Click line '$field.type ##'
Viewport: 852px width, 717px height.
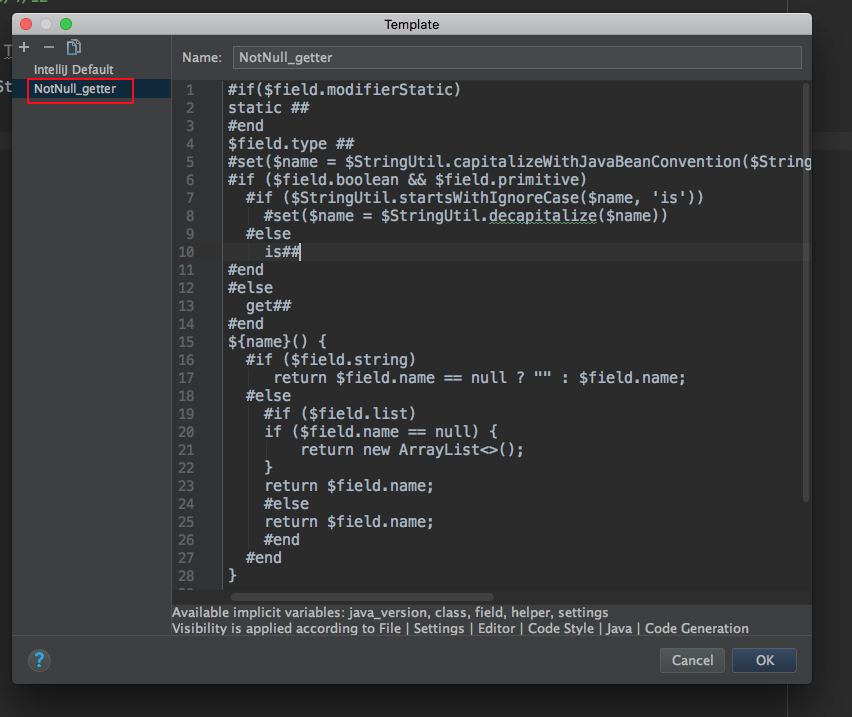(291, 144)
